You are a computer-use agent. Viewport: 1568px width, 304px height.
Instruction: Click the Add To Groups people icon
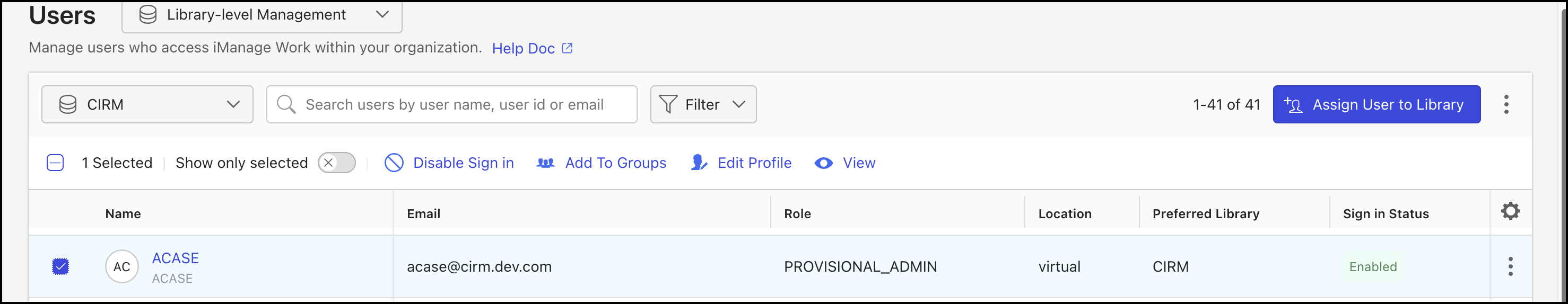coord(545,163)
